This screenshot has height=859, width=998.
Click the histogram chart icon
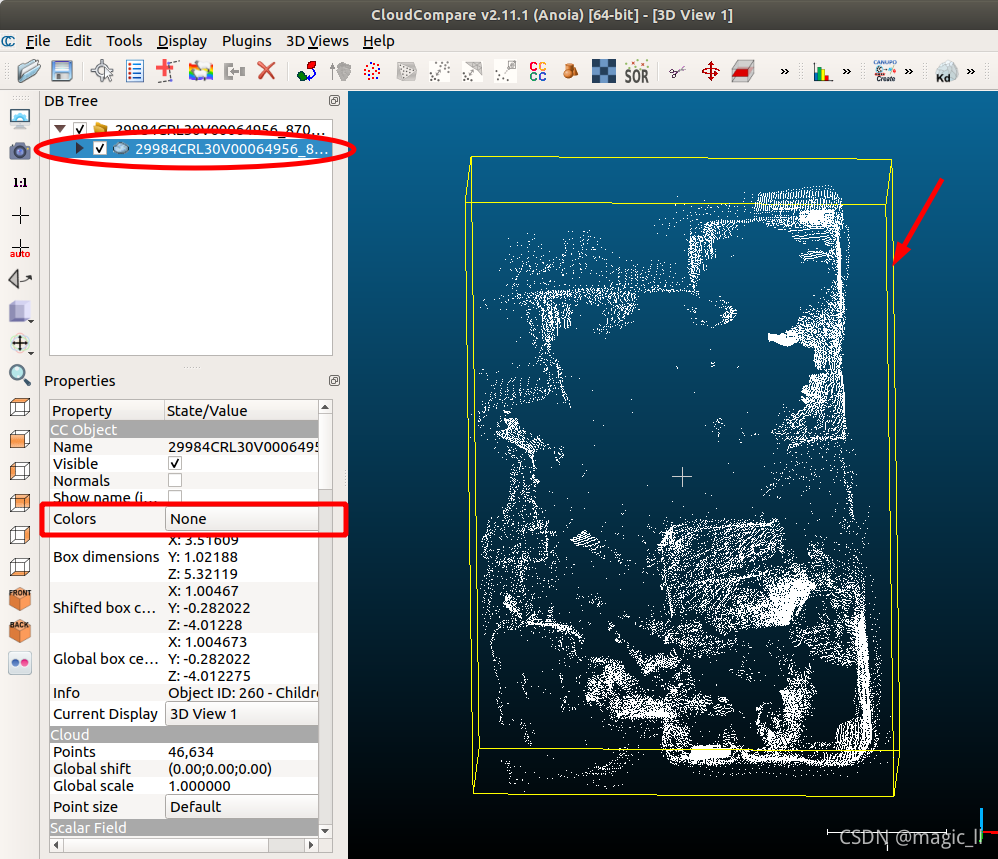point(822,72)
